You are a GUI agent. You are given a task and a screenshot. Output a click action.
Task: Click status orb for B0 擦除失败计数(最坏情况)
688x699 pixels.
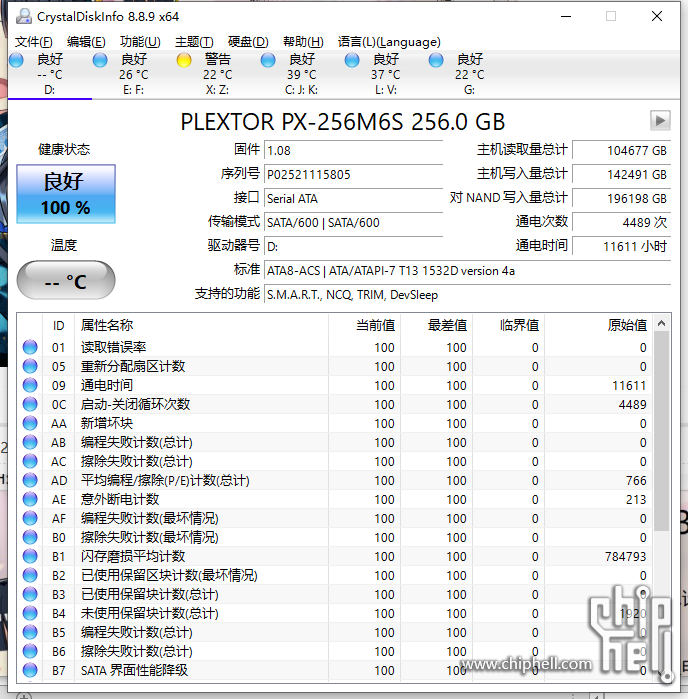30,537
